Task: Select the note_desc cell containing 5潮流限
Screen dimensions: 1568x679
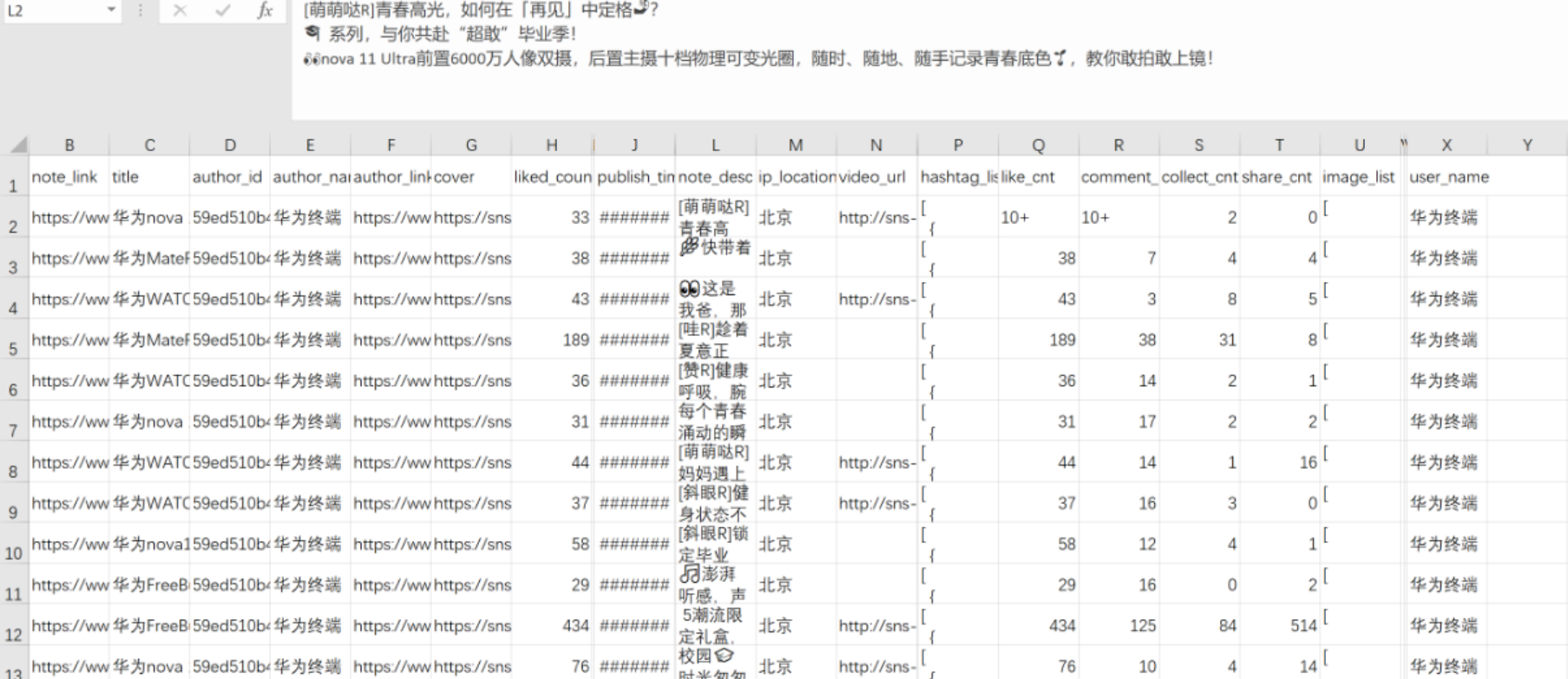Action: pos(715,625)
